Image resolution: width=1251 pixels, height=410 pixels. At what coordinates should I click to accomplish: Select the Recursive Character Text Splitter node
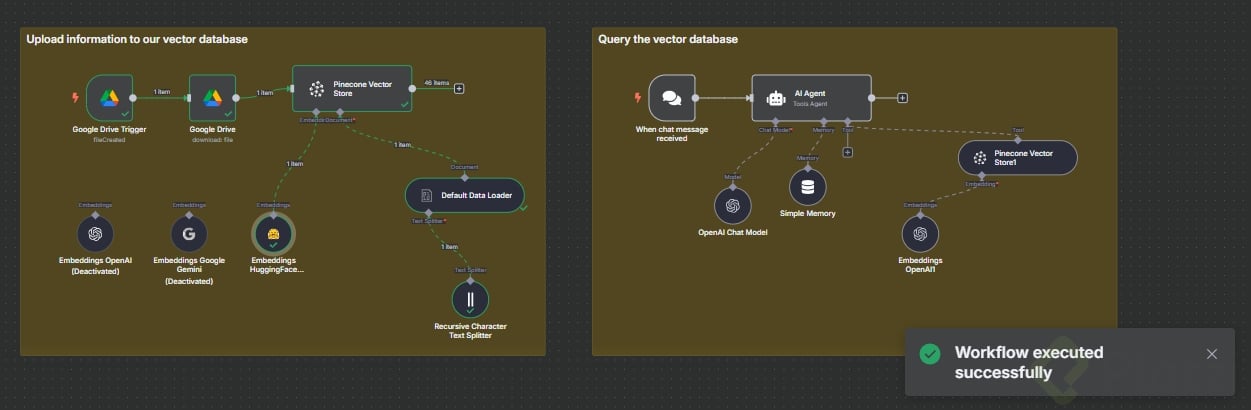(x=470, y=299)
